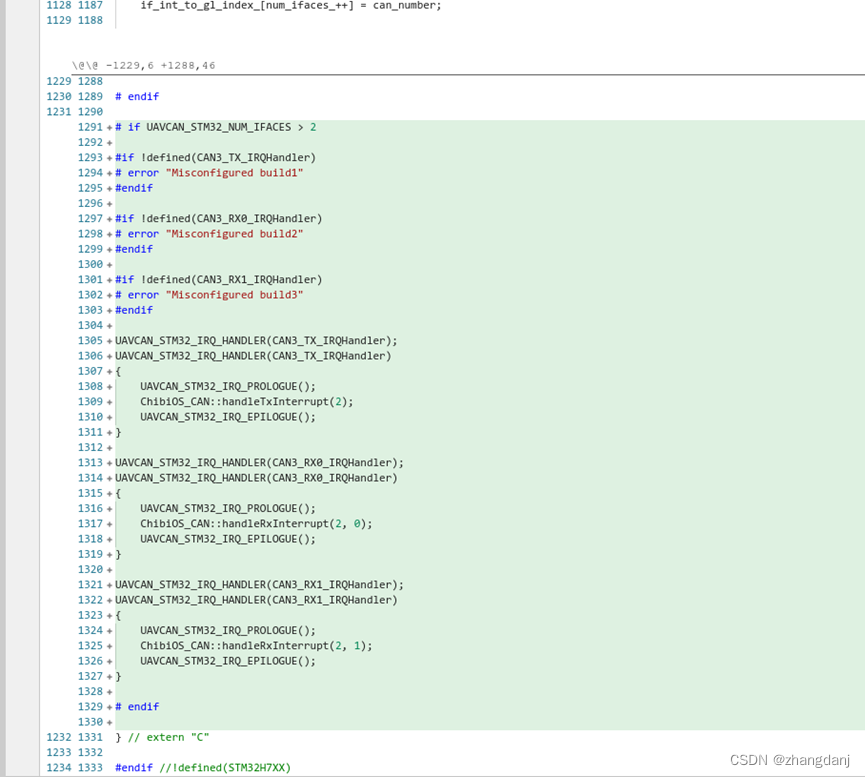
Task: Click UAVCAN_STM32_IRQ_PROLOGUE() on line 1316
Action: pos(228,508)
